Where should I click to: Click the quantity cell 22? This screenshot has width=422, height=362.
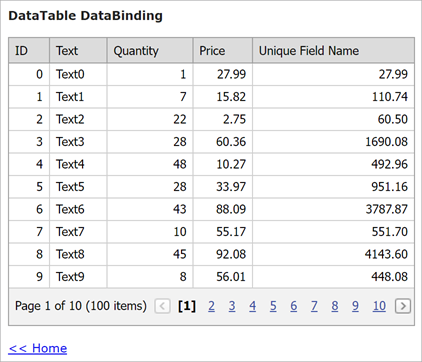[150, 119]
